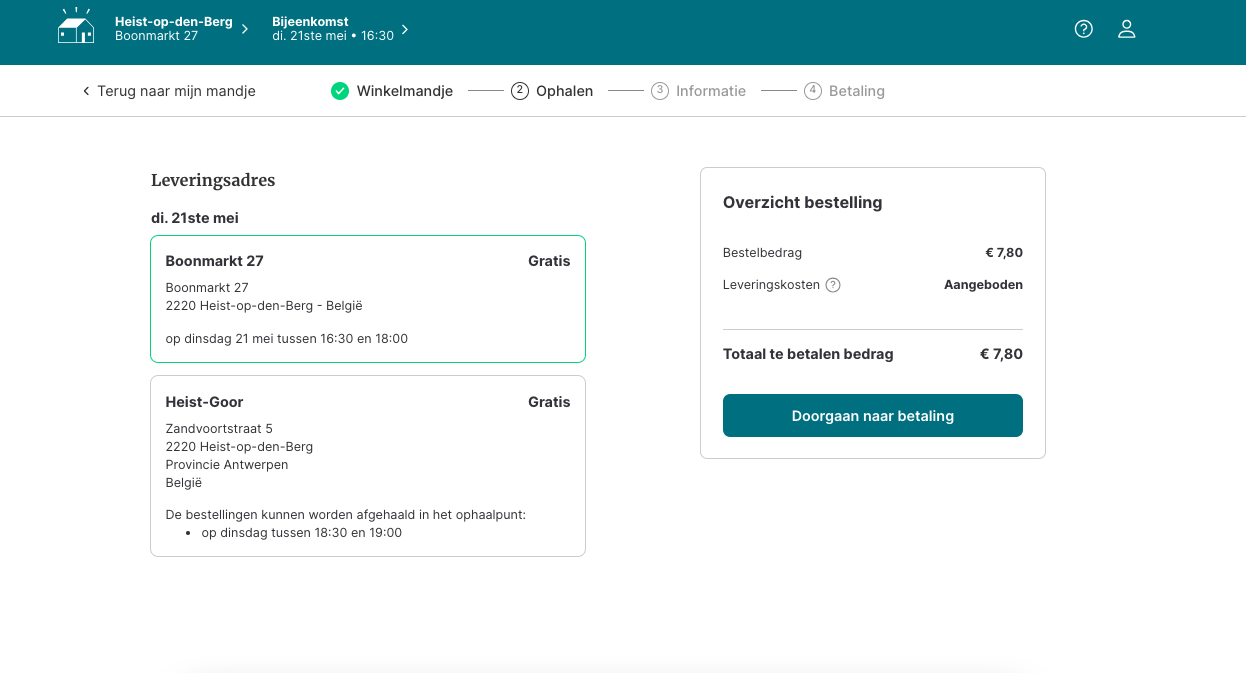Viewport: 1246px width, 673px height.
Task: Click the step 3 circle icon
Action: coord(659,91)
